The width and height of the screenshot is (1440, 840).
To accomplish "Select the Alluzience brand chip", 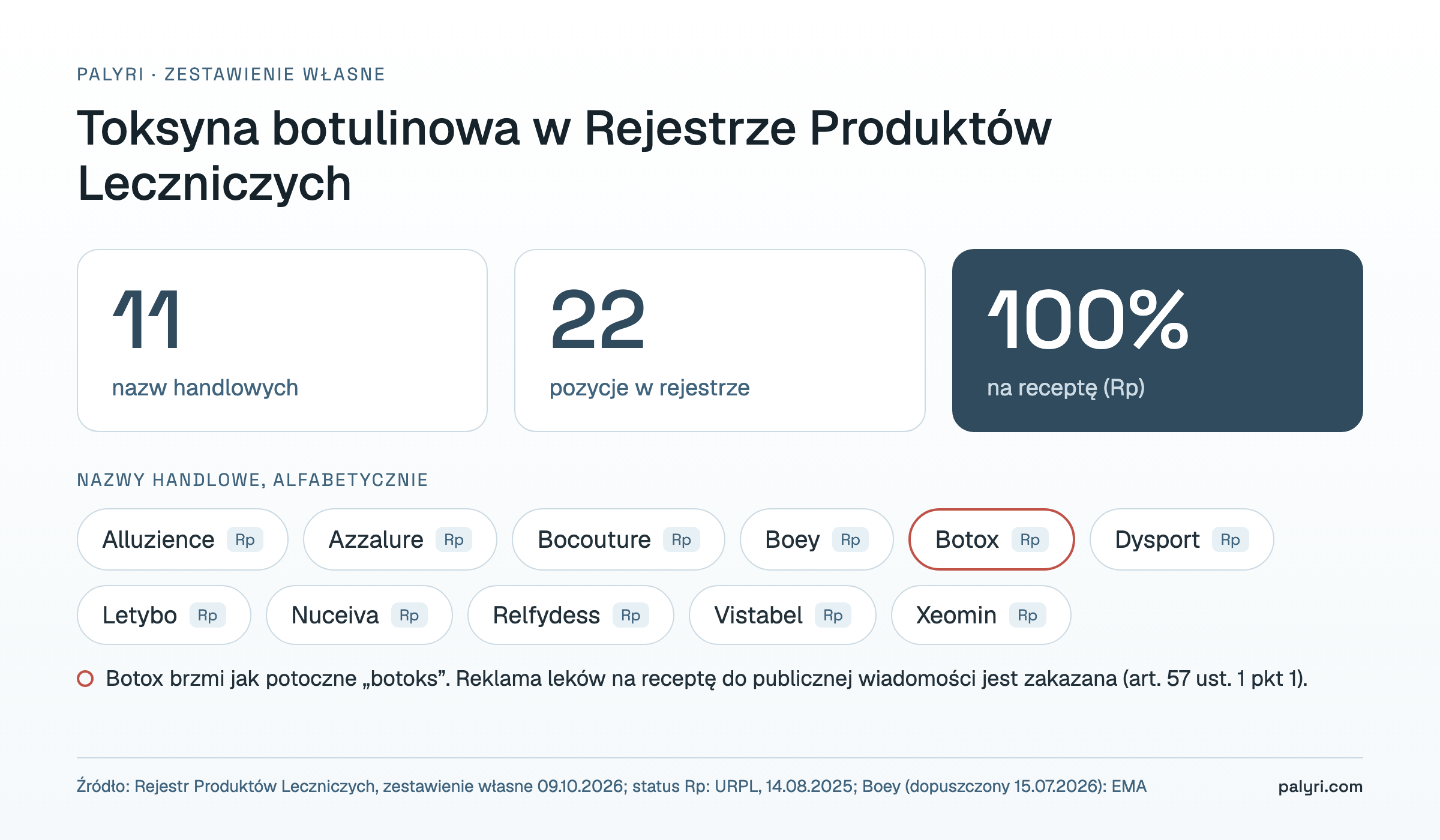I will [x=182, y=539].
